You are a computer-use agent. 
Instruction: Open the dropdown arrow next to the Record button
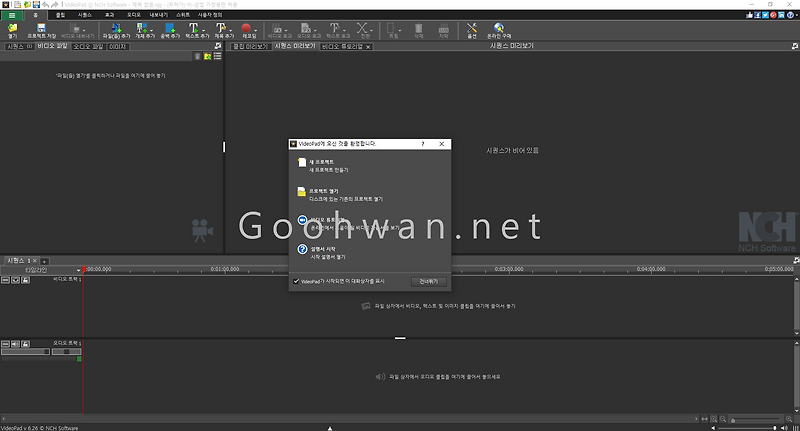pyautogui.click(x=255, y=30)
